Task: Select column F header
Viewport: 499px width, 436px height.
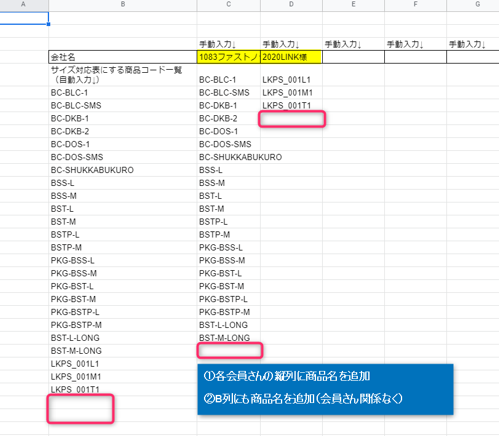Action: click(415, 5)
